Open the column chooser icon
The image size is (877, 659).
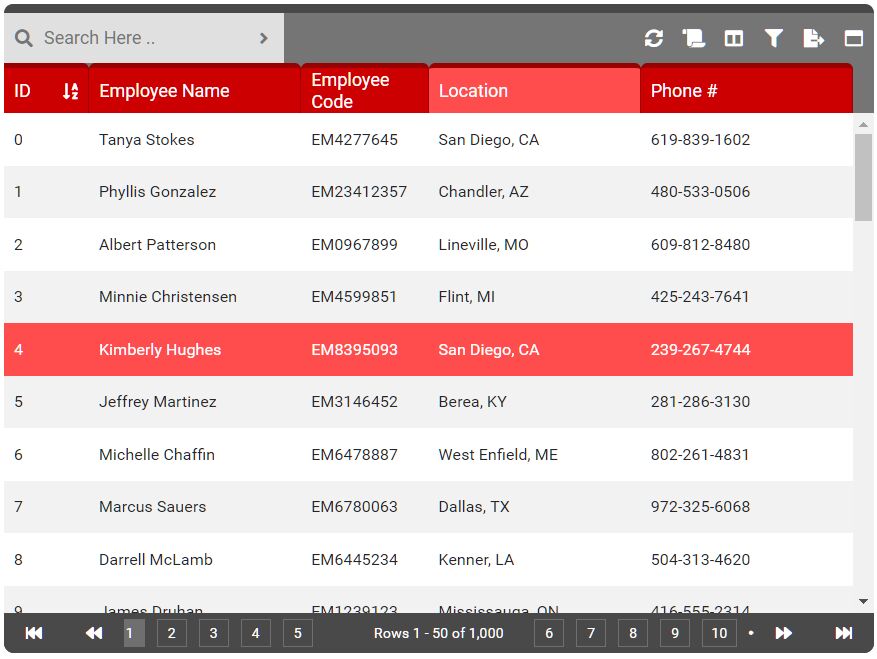tap(734, 38)
